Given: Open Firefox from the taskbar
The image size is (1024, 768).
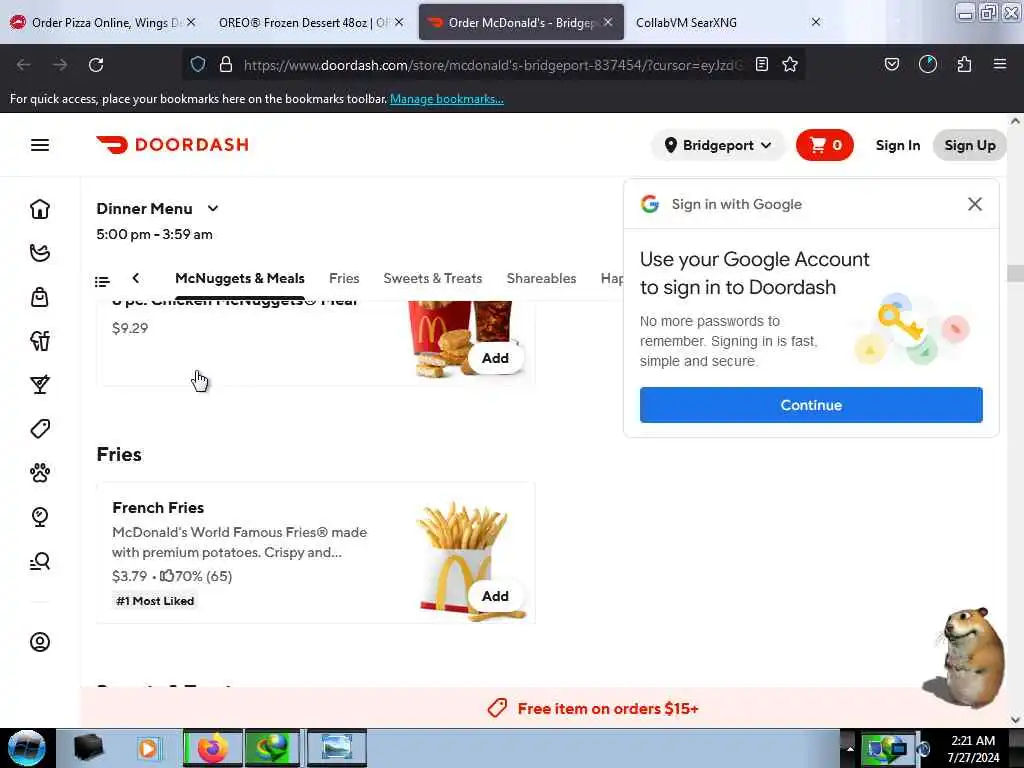Looking at the screenshot, I should pyautogui.click(x=212, y=748).
